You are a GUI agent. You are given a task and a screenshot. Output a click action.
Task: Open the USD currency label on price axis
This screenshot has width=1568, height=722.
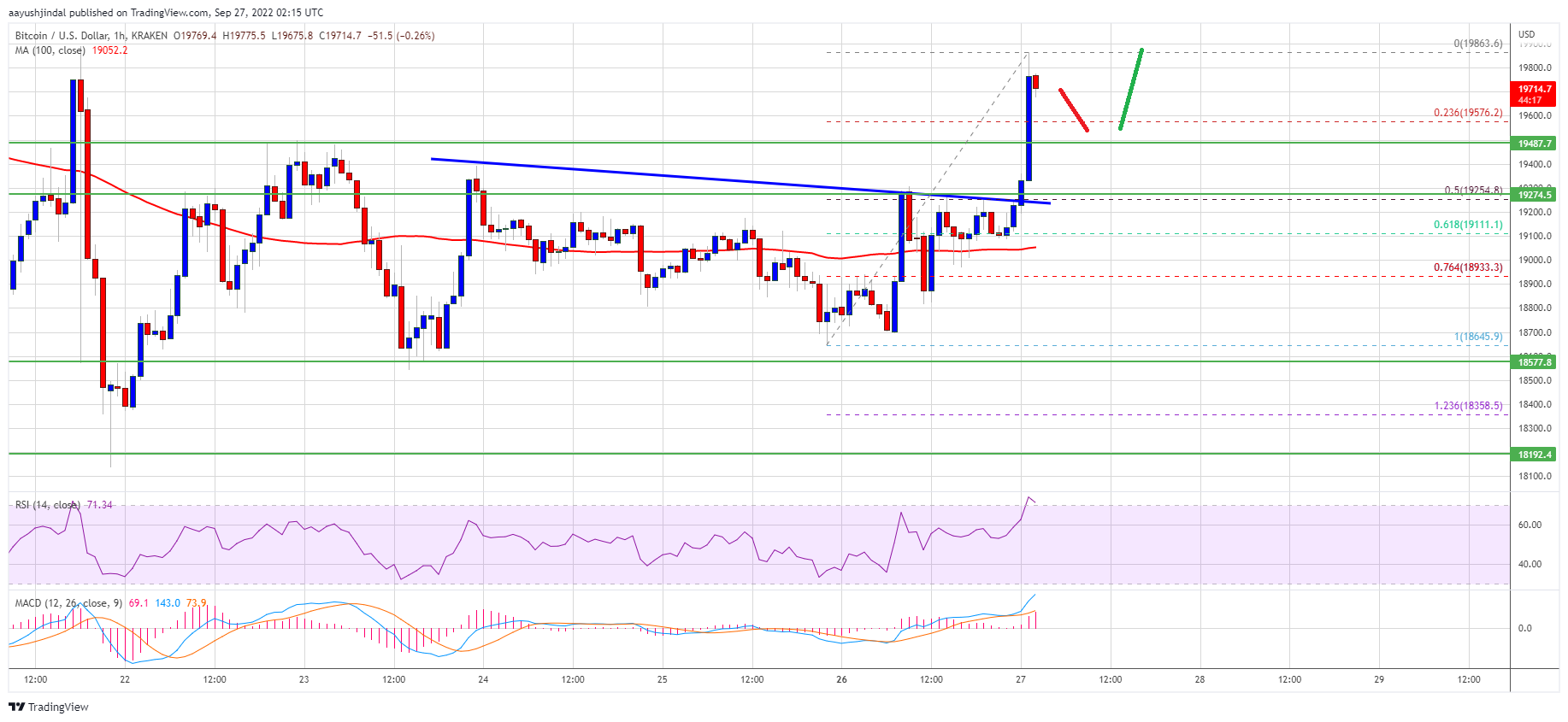tap(1526, 34)
